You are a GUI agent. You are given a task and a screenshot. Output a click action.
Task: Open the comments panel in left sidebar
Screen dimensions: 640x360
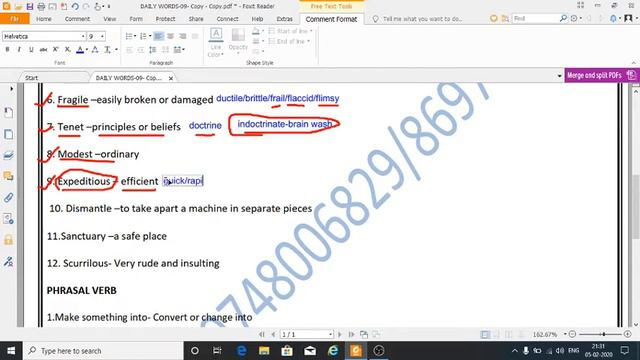(9, 176)
